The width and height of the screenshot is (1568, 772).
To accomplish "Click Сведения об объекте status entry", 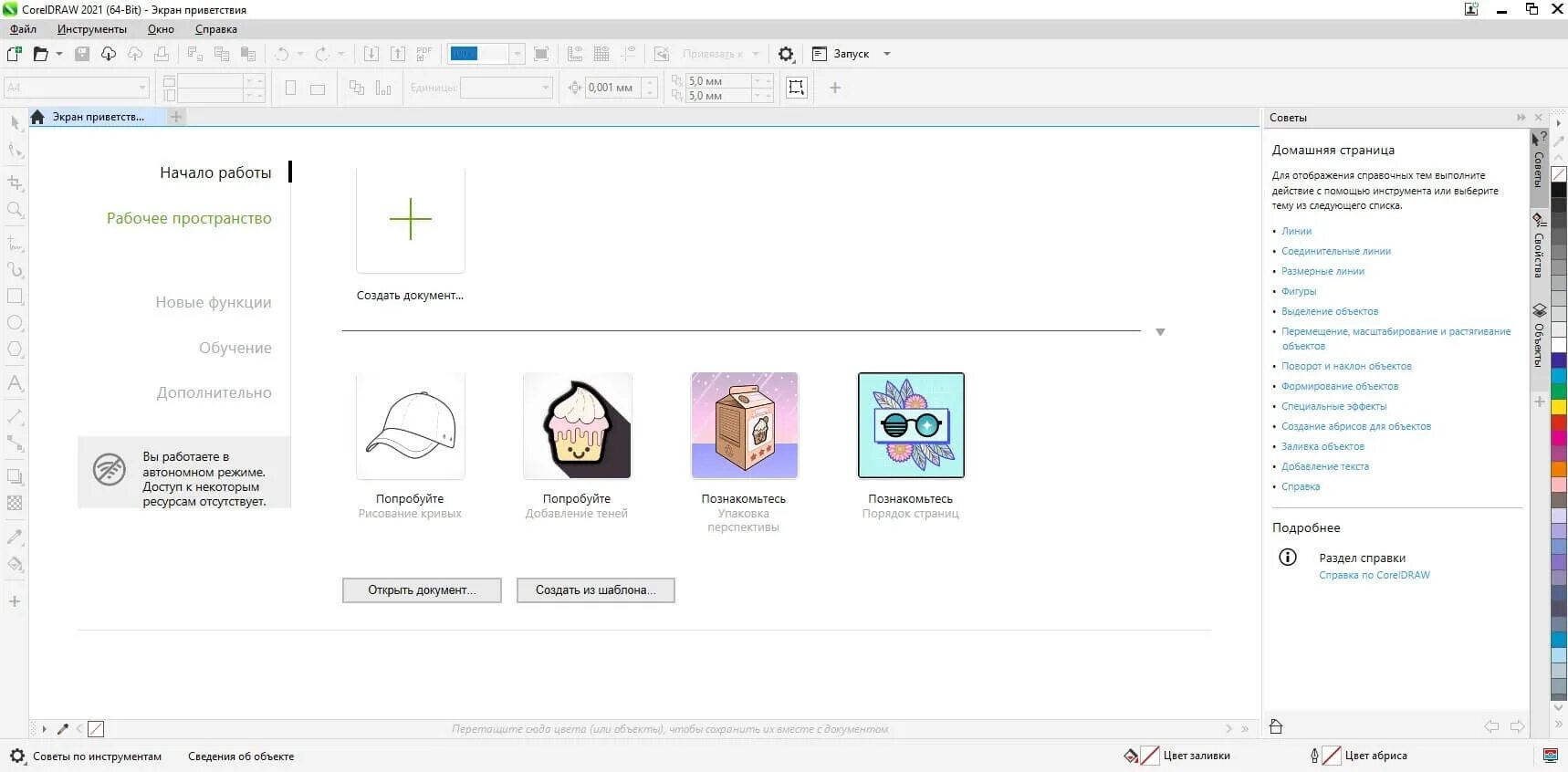I will 241,756.
